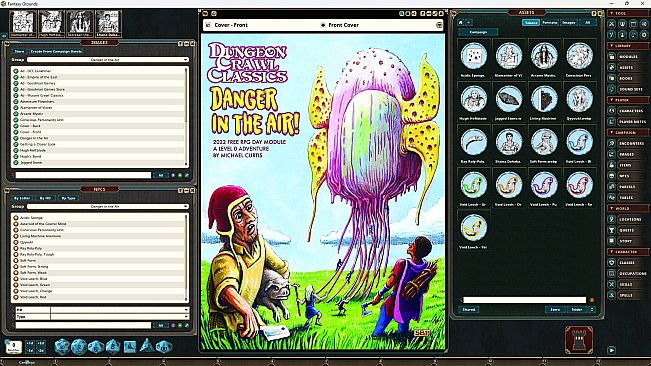
Task: Open Occupations in Character sidebar
Action: point(628,273)
